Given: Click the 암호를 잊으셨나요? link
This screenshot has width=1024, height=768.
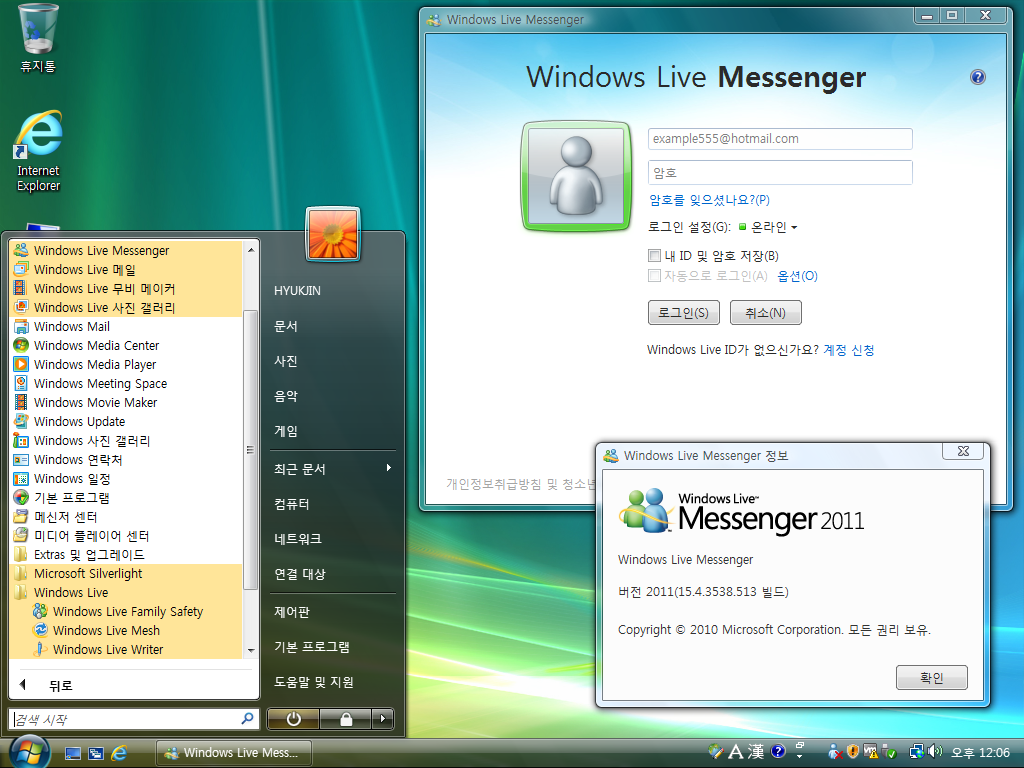Looking at the screenshot, I should click(709, 200).
